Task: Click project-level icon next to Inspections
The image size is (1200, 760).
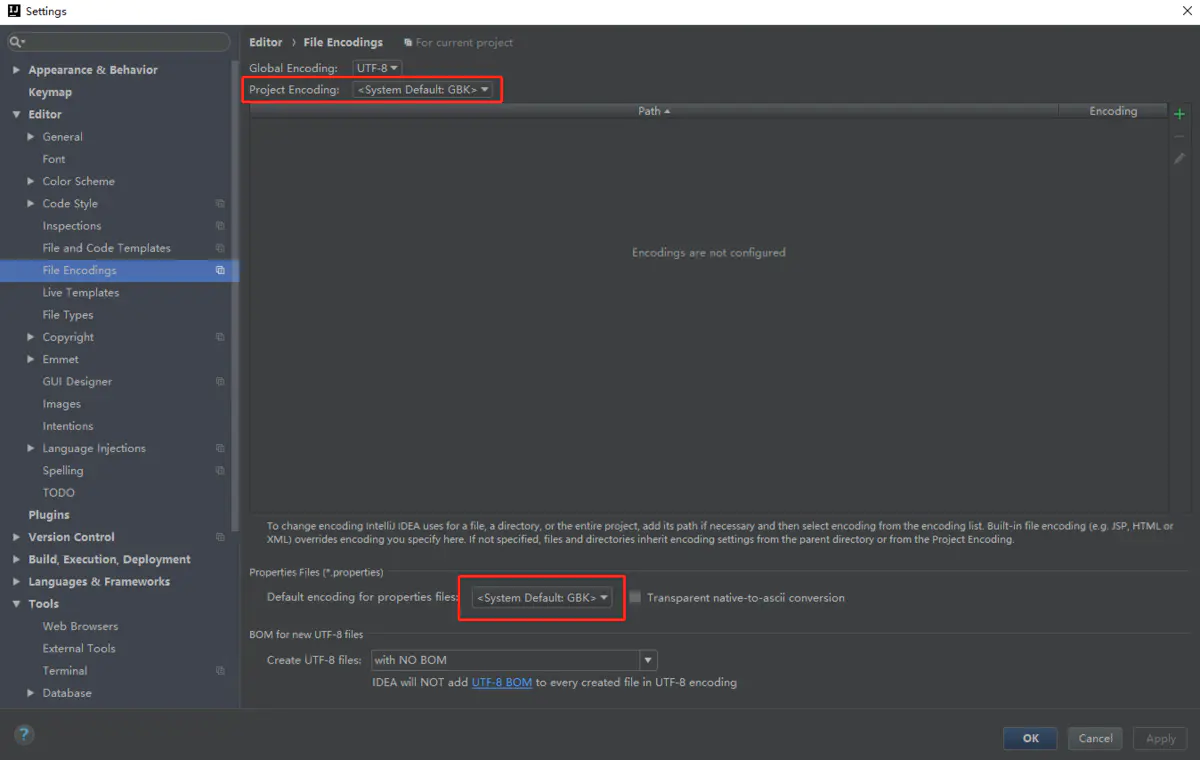Action: pos(220,226)
